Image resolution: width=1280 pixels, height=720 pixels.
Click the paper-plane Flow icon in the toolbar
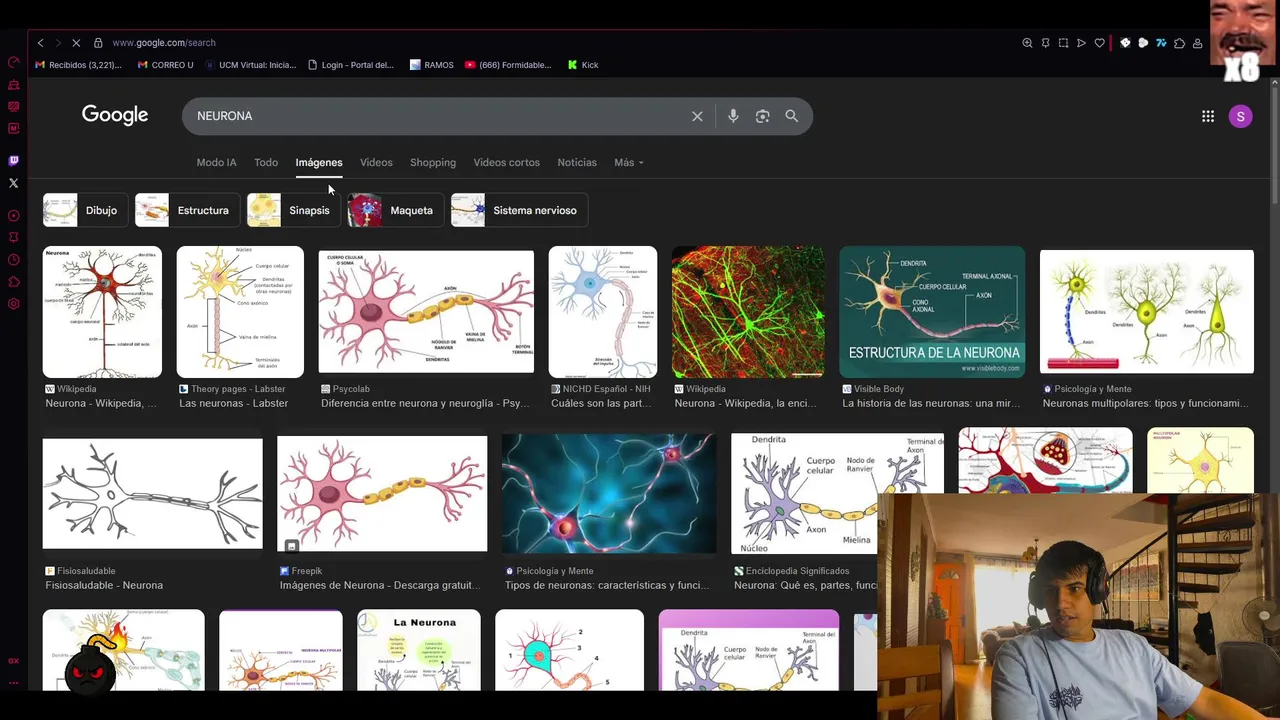click(x=1081, y=43)
